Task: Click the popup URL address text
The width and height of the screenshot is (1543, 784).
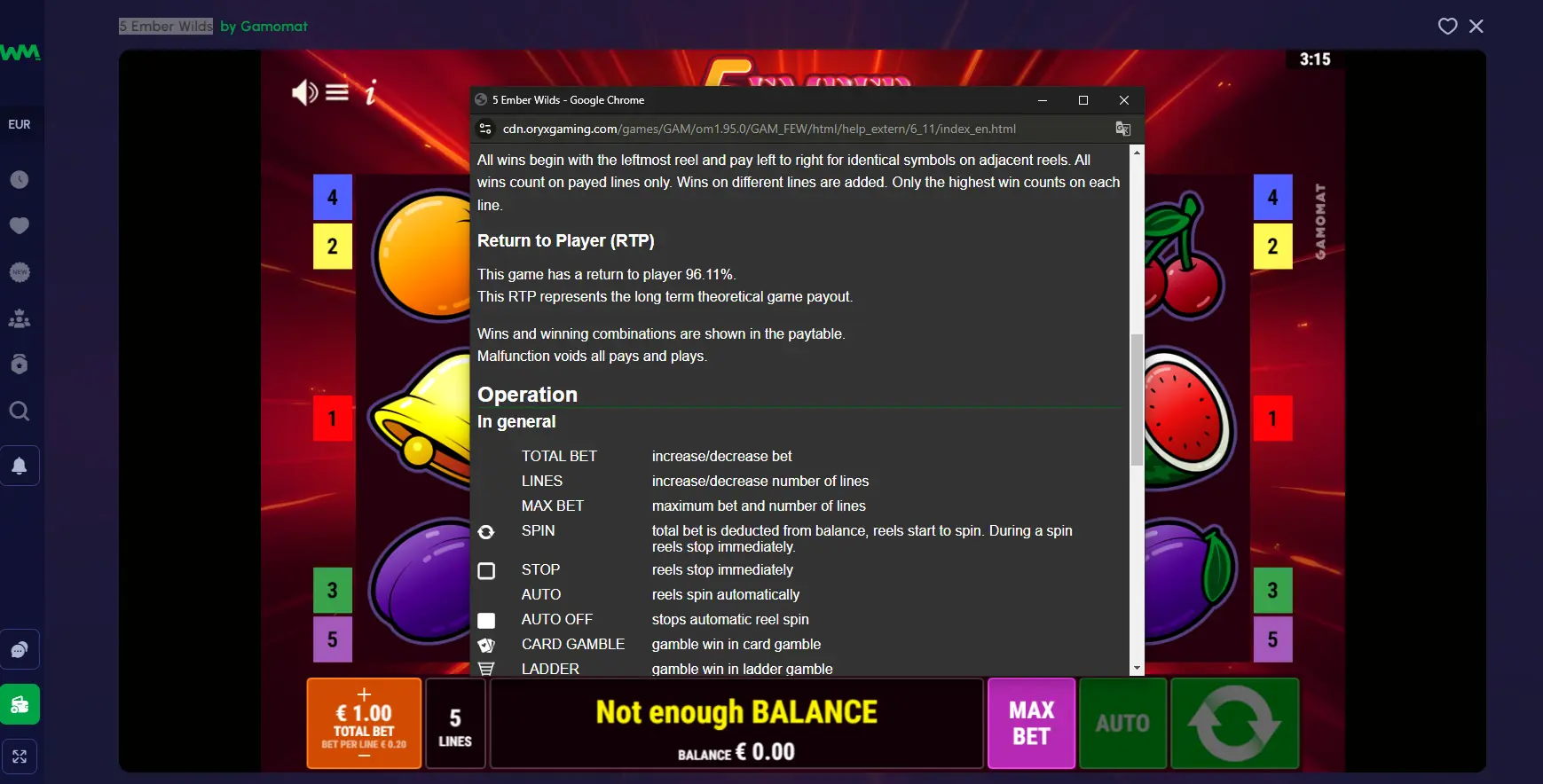Action: 760,129
